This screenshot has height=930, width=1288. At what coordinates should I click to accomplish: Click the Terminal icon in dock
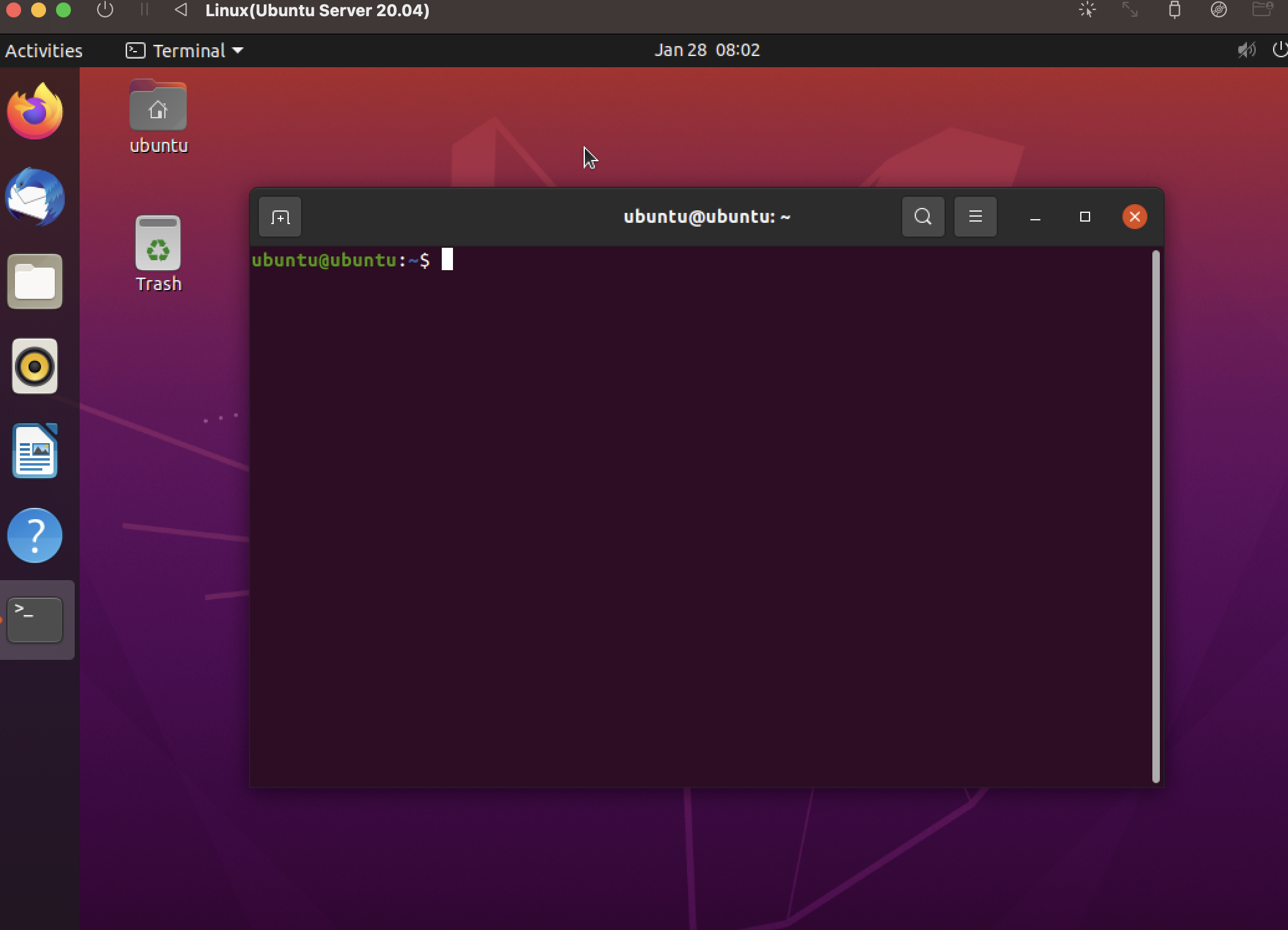35,620
